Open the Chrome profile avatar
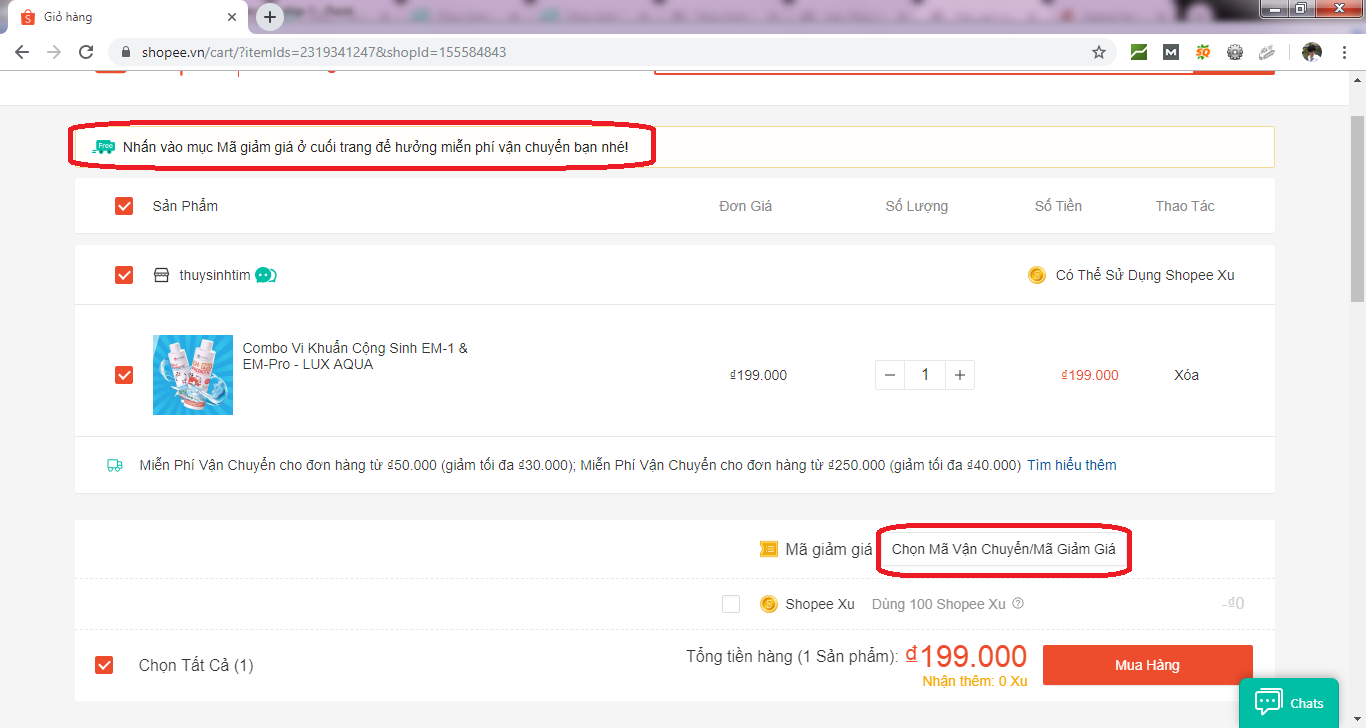1368x728 pixels. tap(1312, 52)
